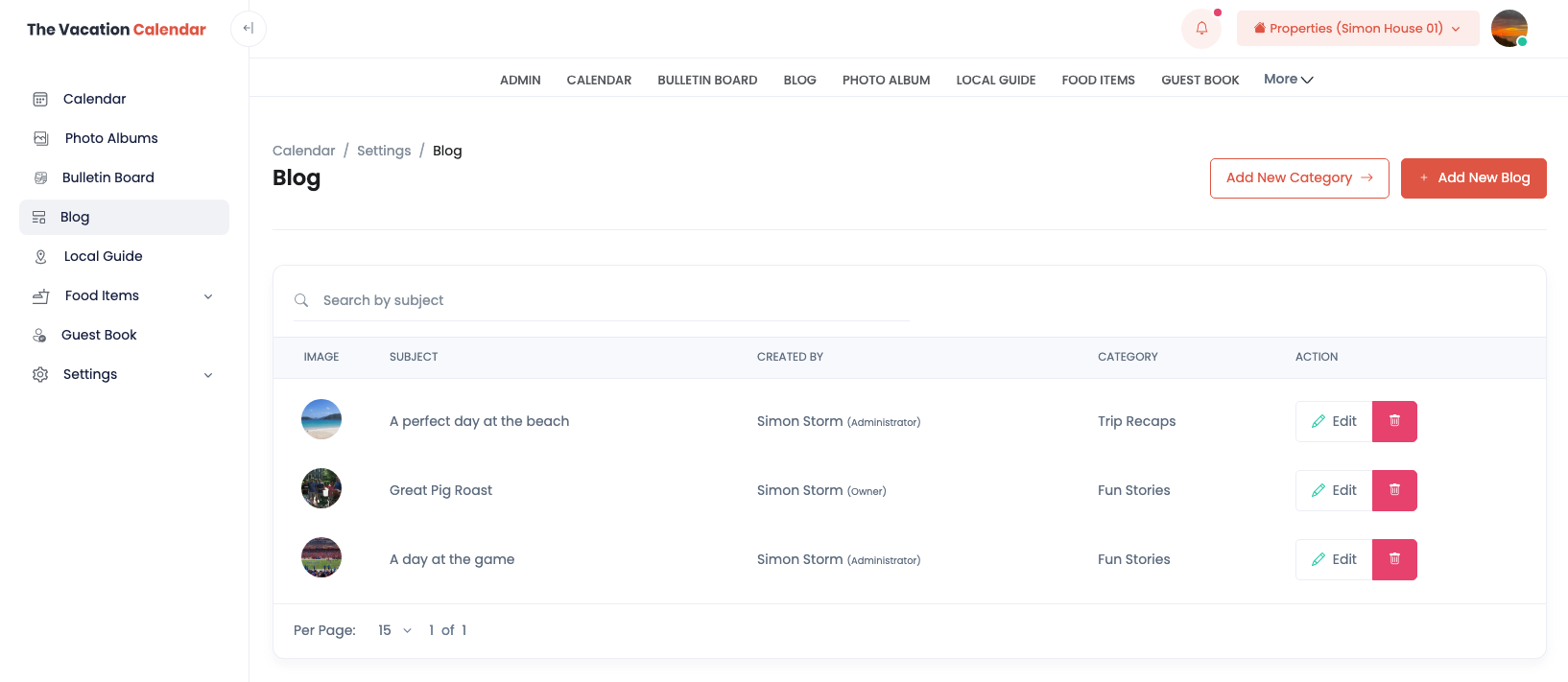Open the notifications bell
The width and height of the screenshot is (1568, 682).
coord(1201,29)
